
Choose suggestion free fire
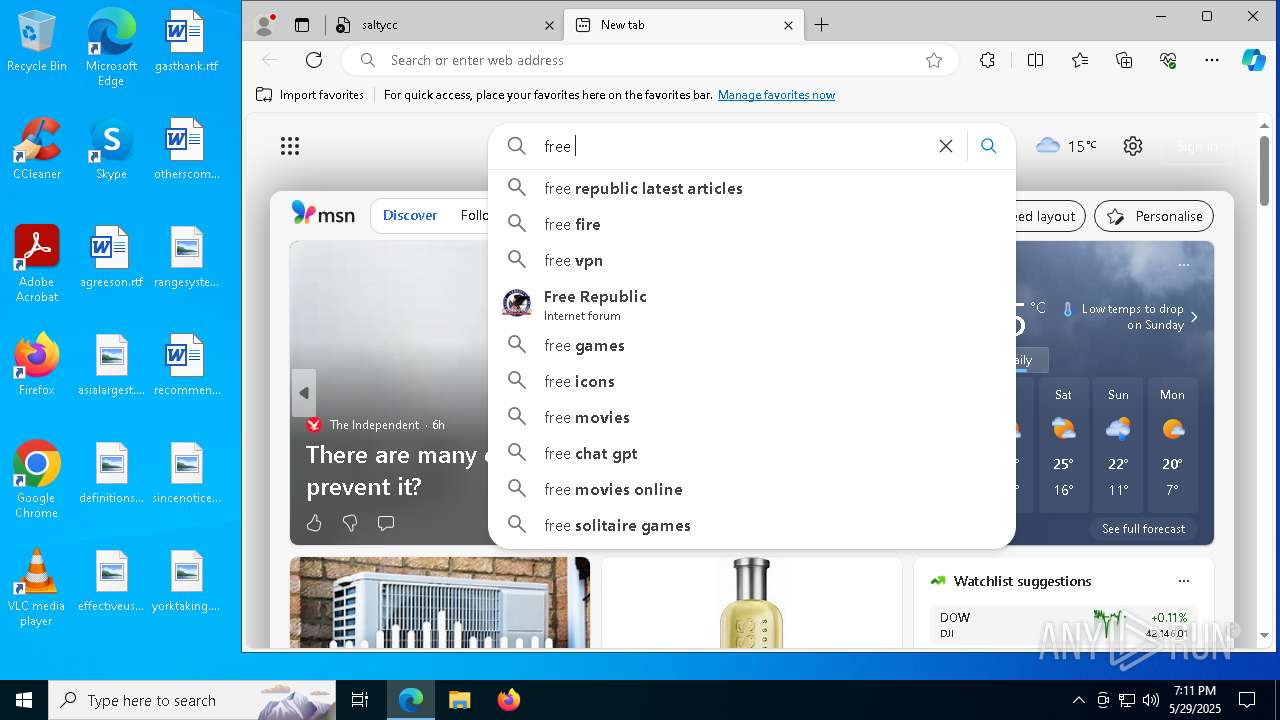752,224
